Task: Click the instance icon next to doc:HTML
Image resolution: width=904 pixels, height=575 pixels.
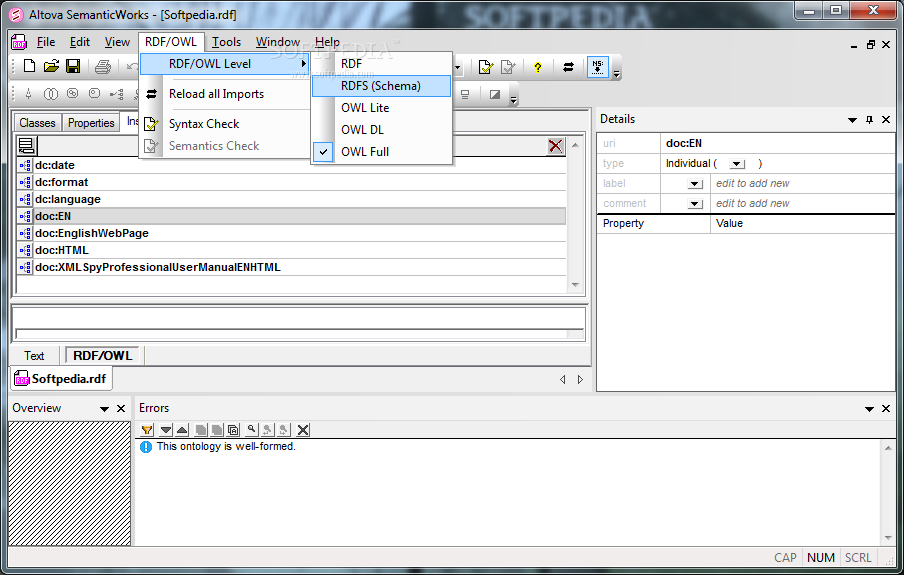Action: tap(25, 250)
